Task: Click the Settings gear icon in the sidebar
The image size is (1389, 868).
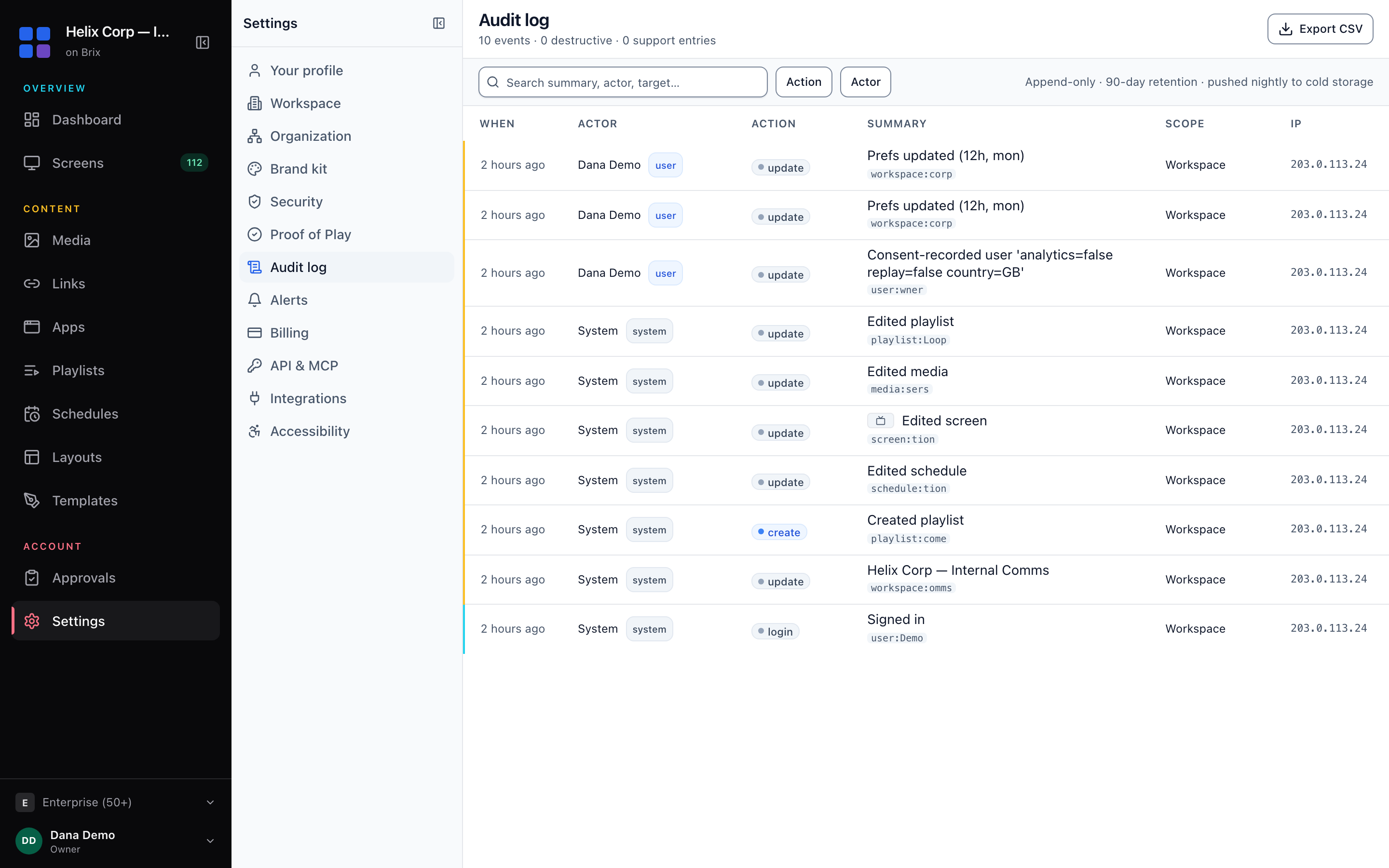Action: coord(31,621)
